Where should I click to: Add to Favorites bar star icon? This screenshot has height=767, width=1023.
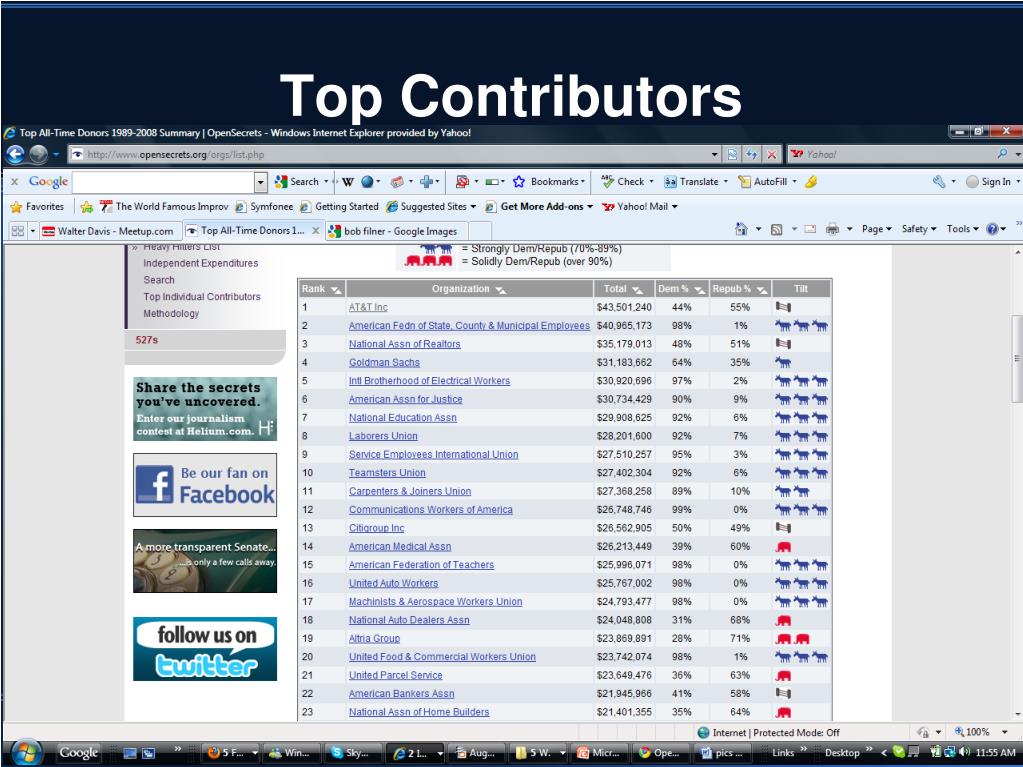87,207
